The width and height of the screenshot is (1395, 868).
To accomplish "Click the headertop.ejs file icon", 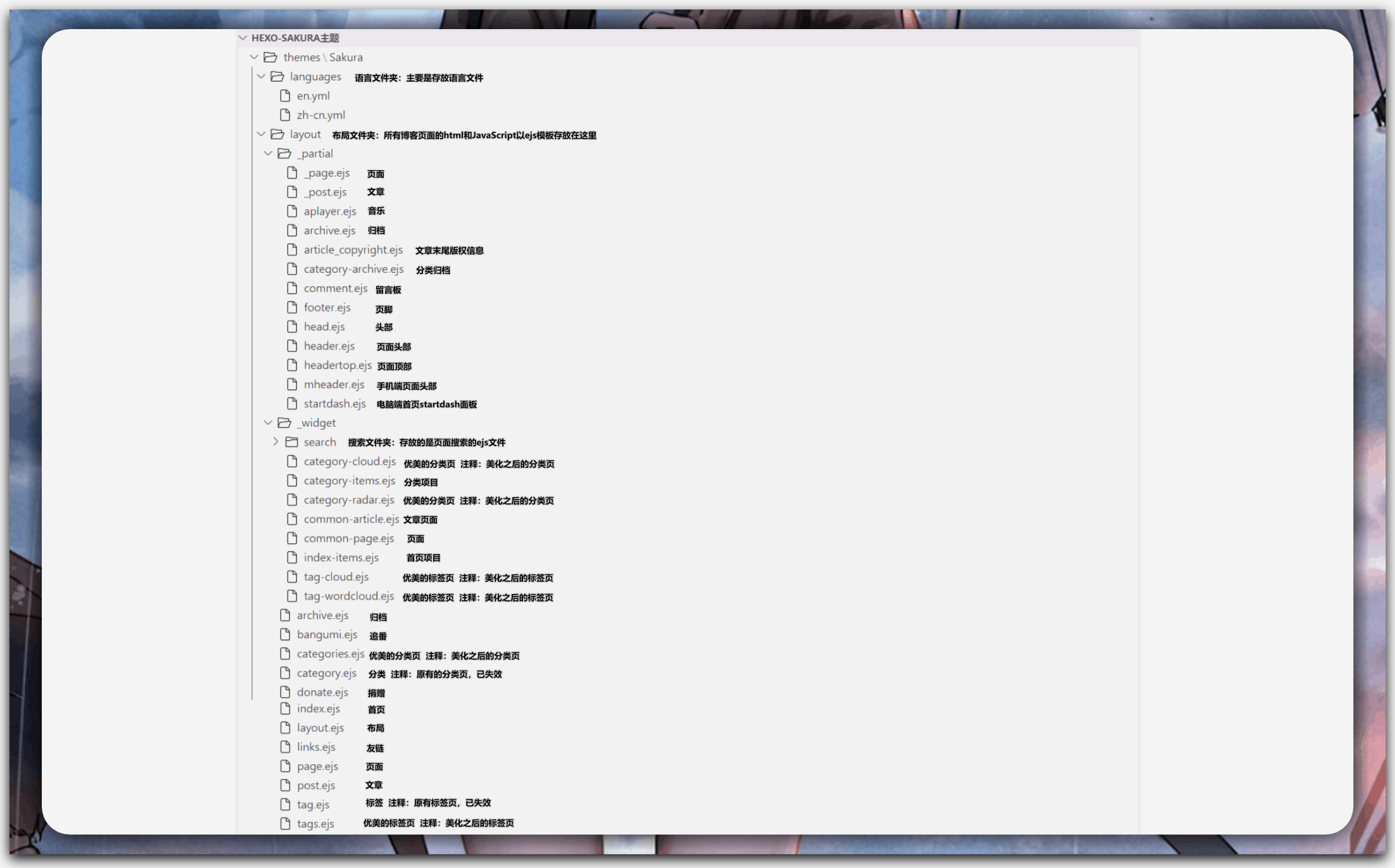I will (x=292, y=365).
